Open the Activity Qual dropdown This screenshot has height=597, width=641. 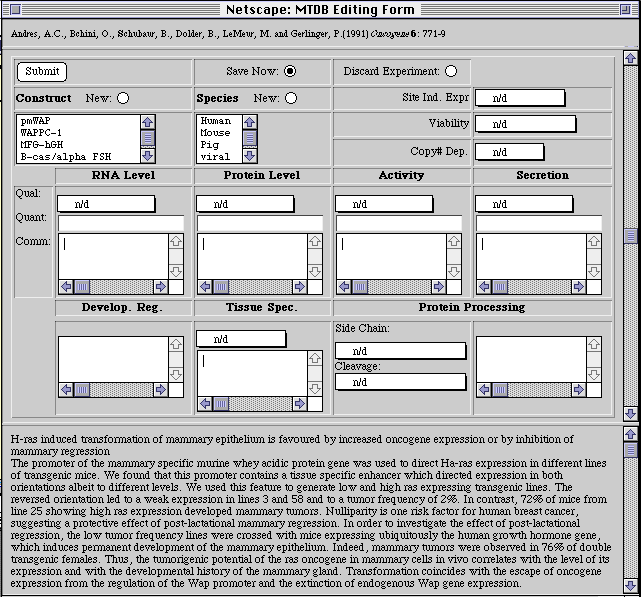pos(384,204)
